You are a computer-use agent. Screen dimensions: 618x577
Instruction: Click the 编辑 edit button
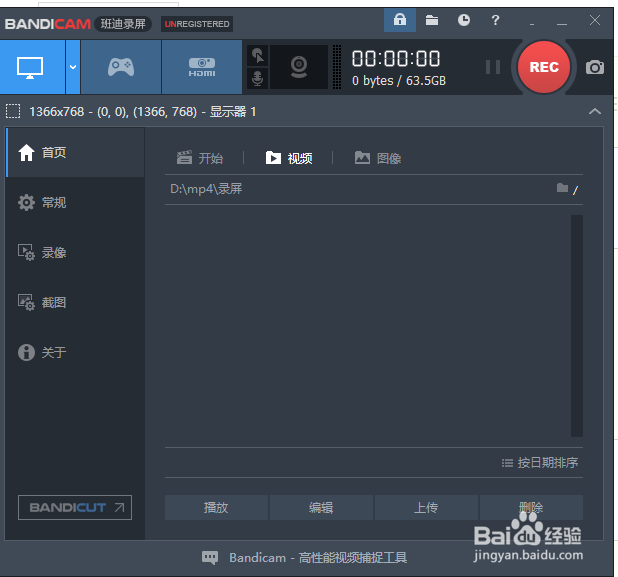point(321,507)
